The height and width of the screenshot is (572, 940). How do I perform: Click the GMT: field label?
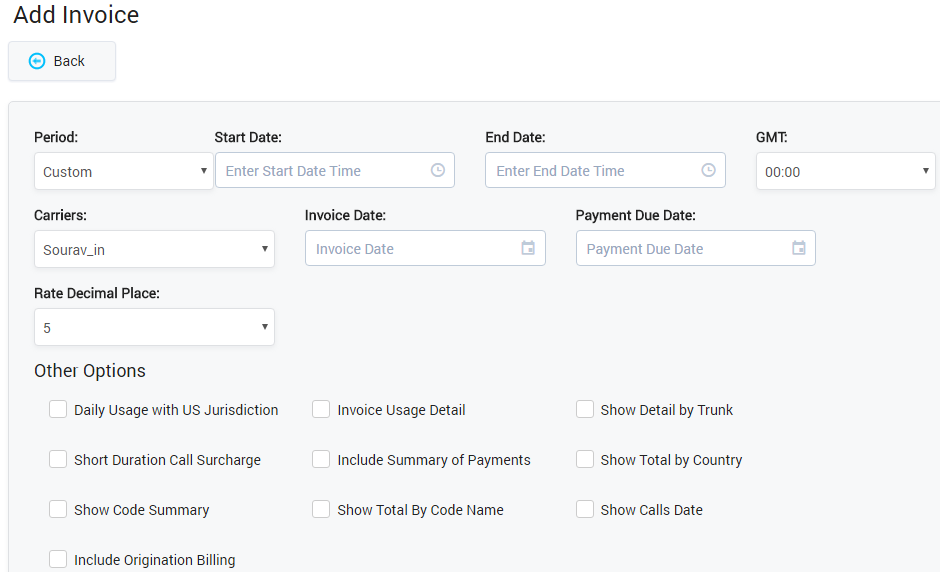[772, 137]
